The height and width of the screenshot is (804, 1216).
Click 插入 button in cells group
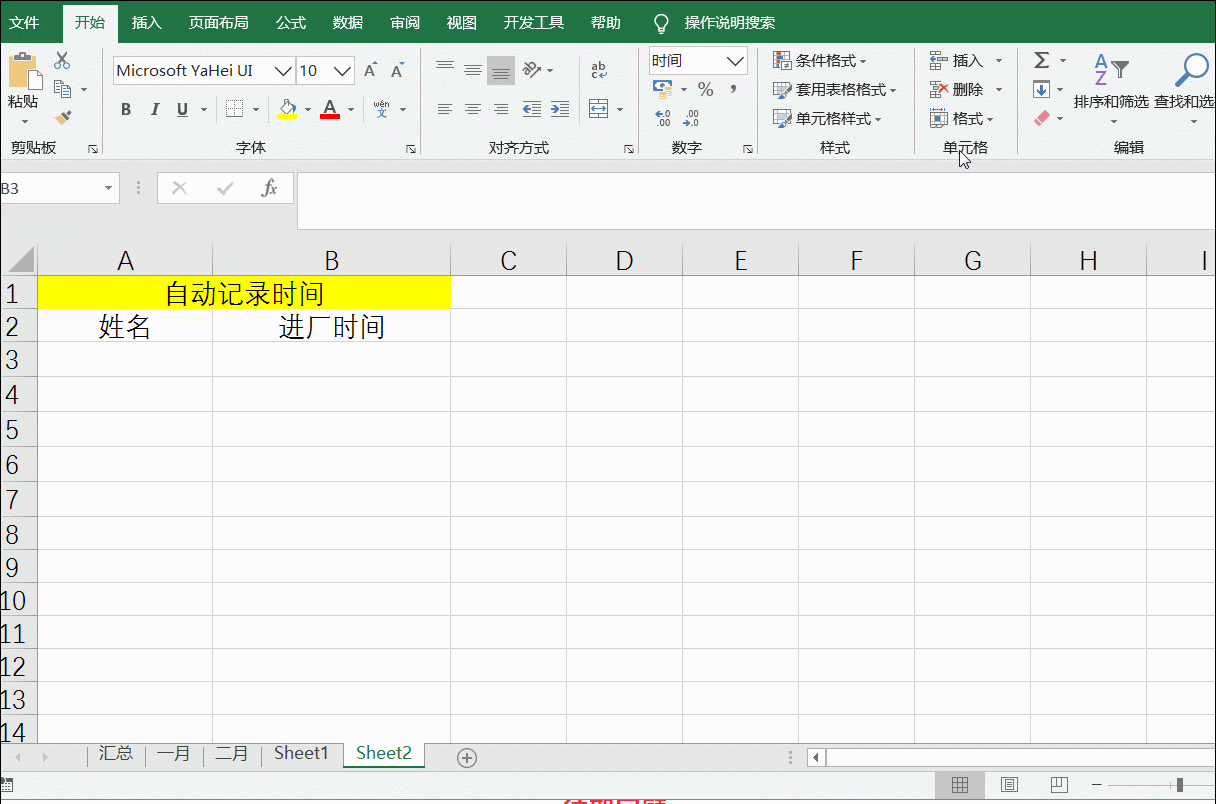point(956,61)
